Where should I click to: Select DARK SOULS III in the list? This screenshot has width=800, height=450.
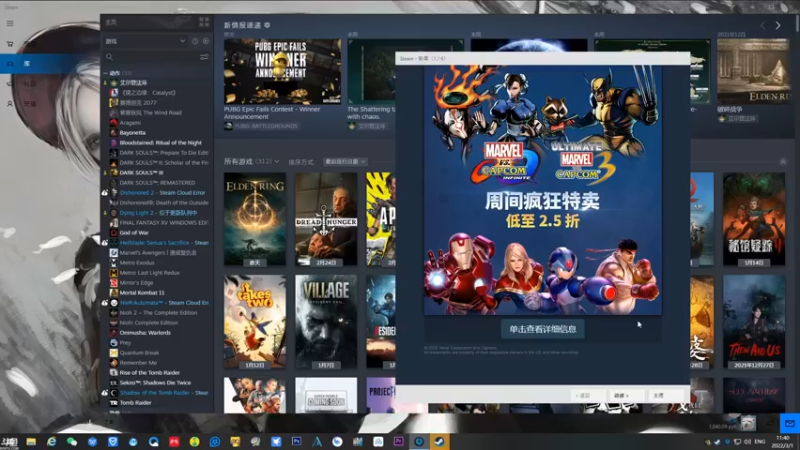pos(141,172)
